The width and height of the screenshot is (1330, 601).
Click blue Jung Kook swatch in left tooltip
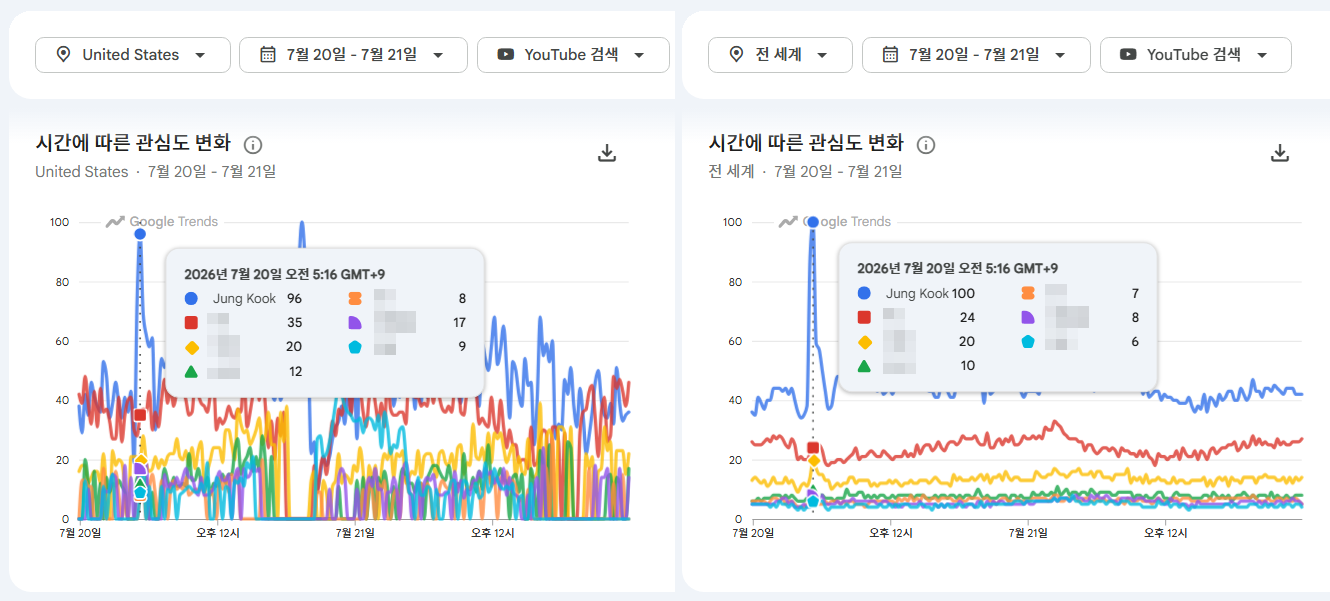pos(191,298)
